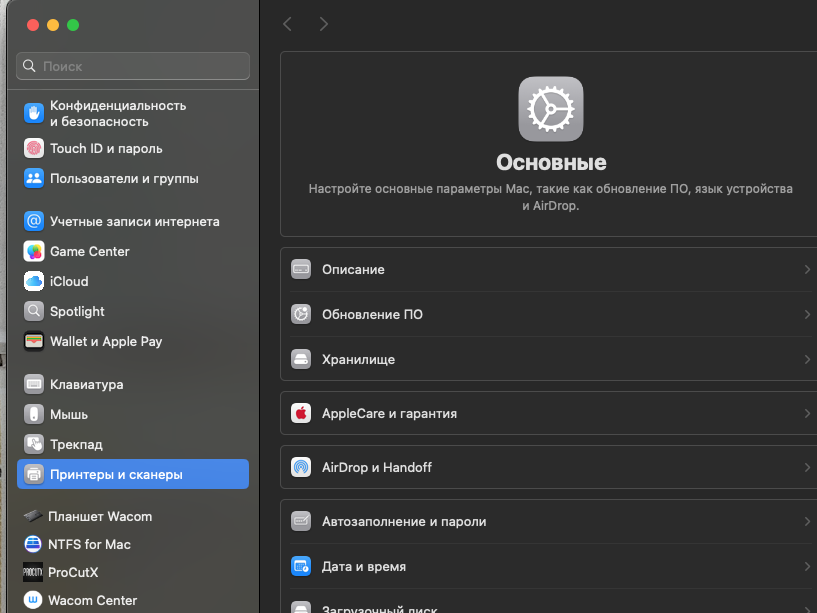
Task: Click the Хранилище disk icon
Action: tap(301, 359)
